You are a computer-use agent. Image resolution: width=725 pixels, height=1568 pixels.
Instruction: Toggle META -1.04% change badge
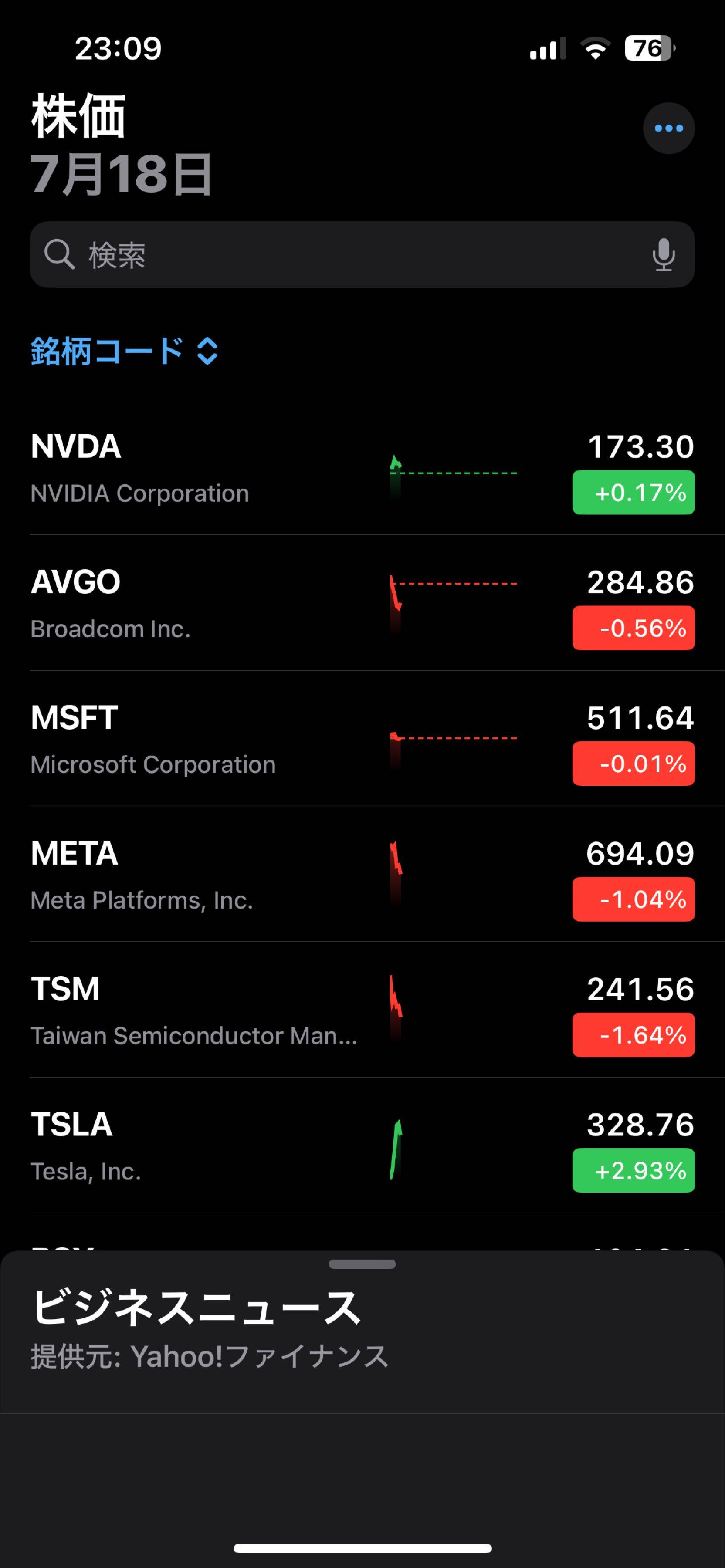(633, 899)
